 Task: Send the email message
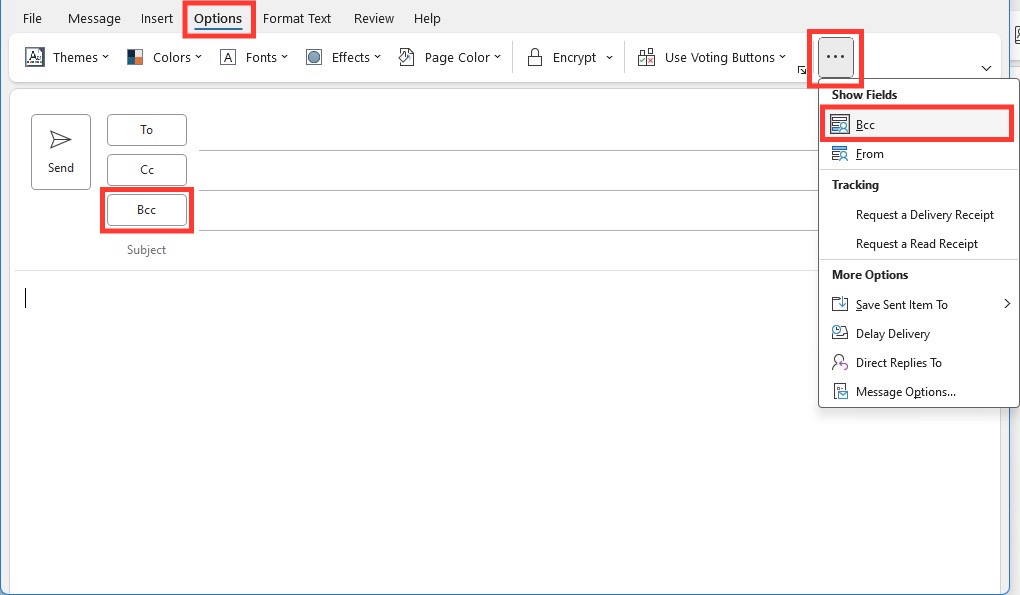(60, 152)
